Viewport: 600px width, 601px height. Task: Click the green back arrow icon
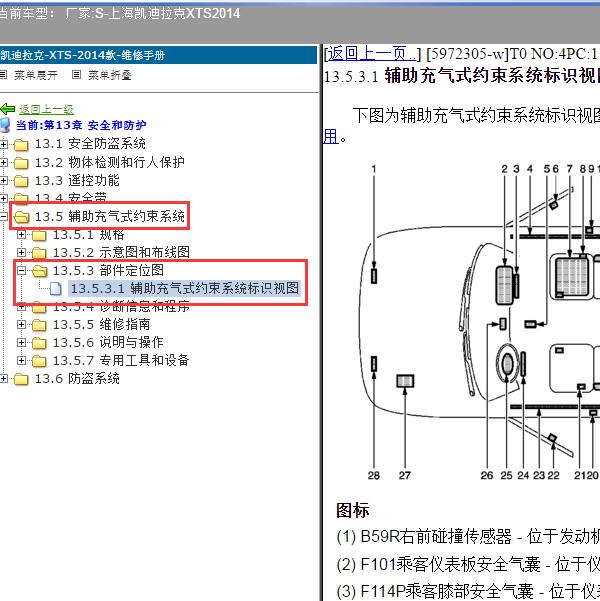(7, 109)
